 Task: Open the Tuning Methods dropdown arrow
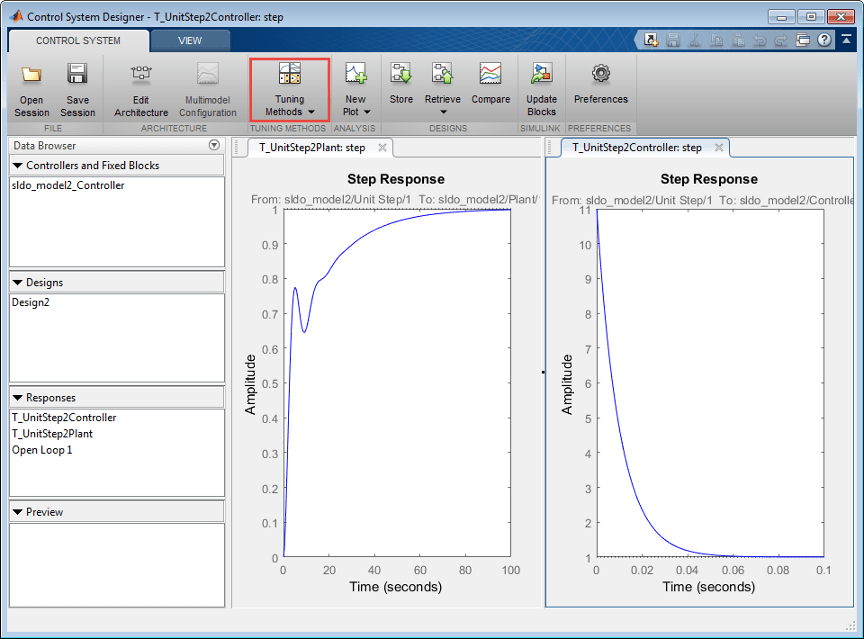click(x=311, y=112)
